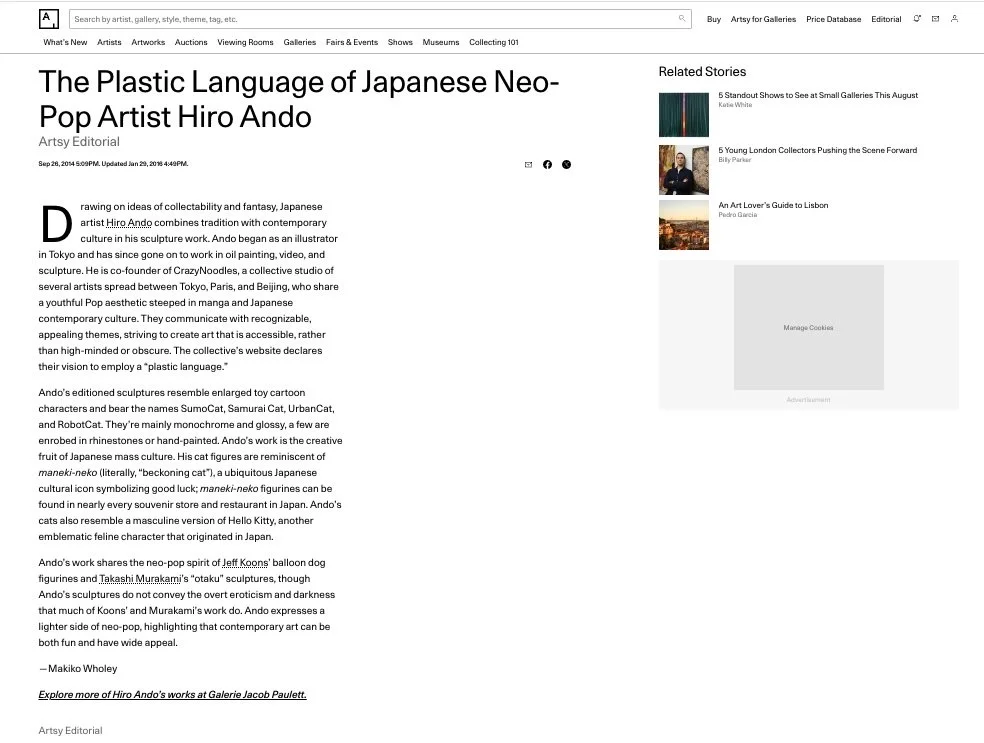The width and height of the screenshot is (984, 743).
Task: Open the Galleries nav item
Action: (299, 42)
